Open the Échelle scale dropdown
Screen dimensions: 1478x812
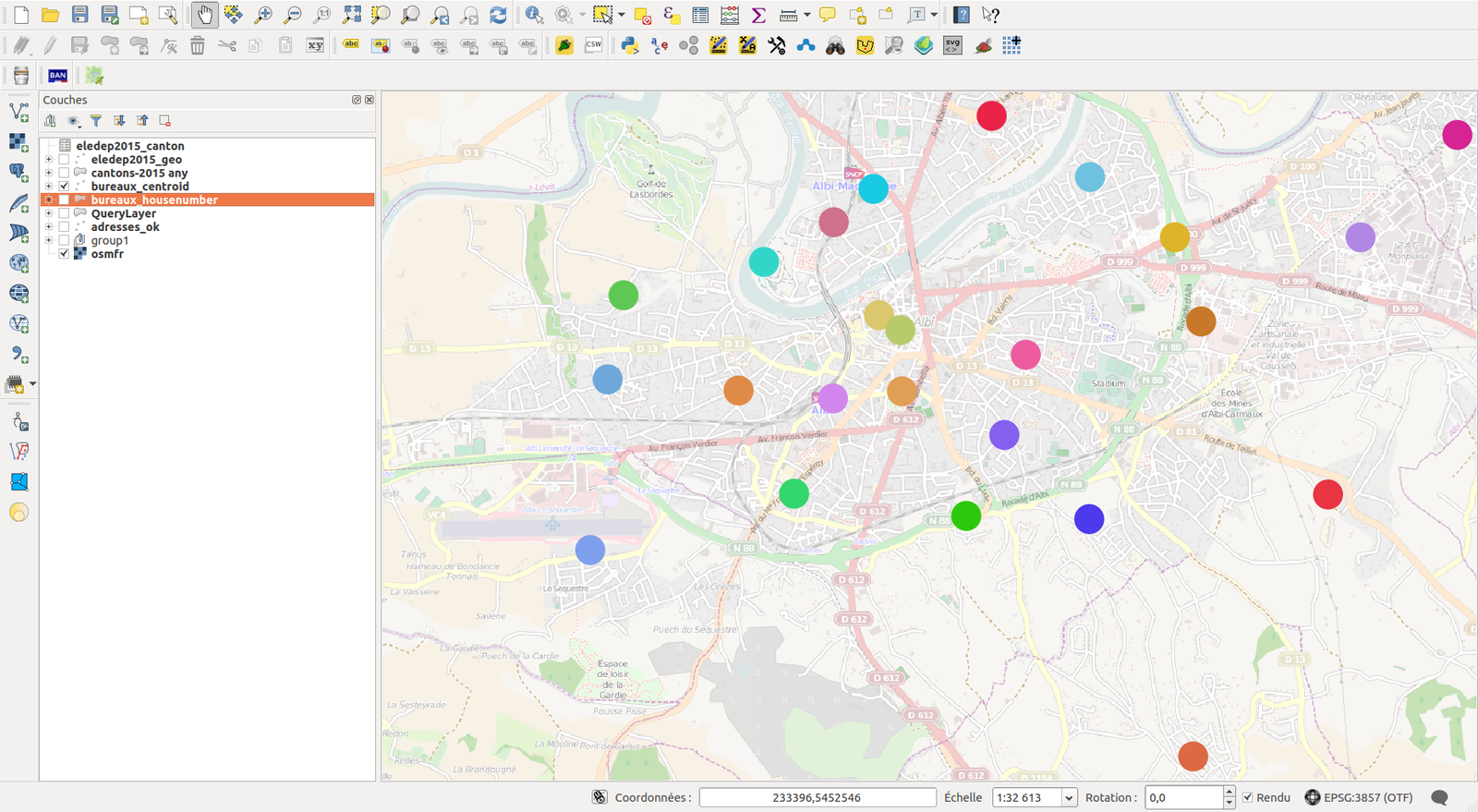point(1069,798)
